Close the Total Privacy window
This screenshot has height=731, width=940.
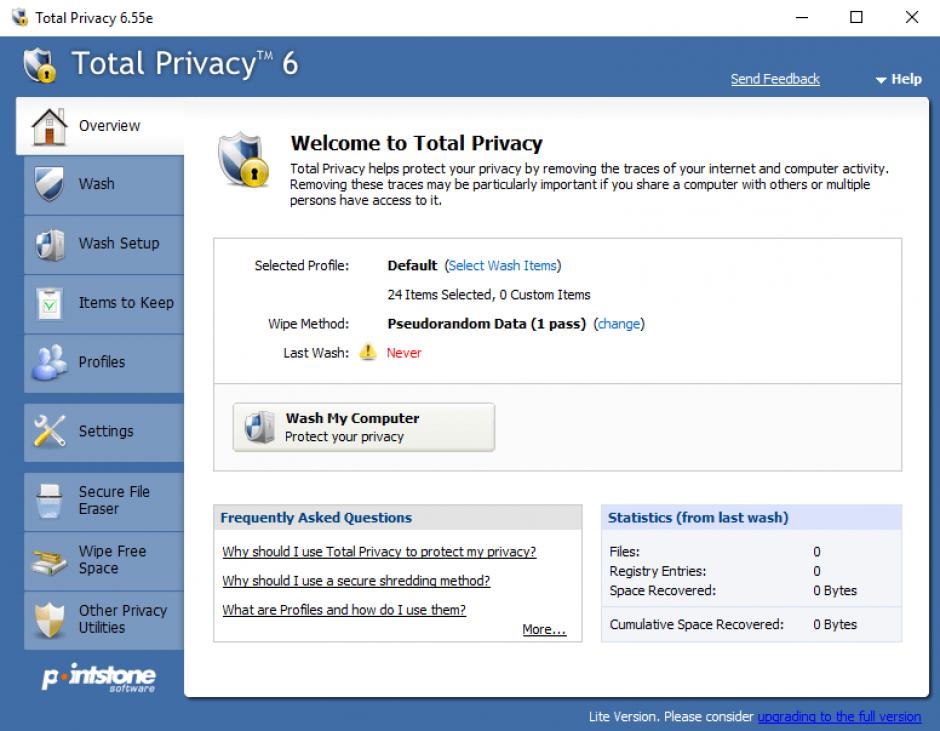coord(912,17)
